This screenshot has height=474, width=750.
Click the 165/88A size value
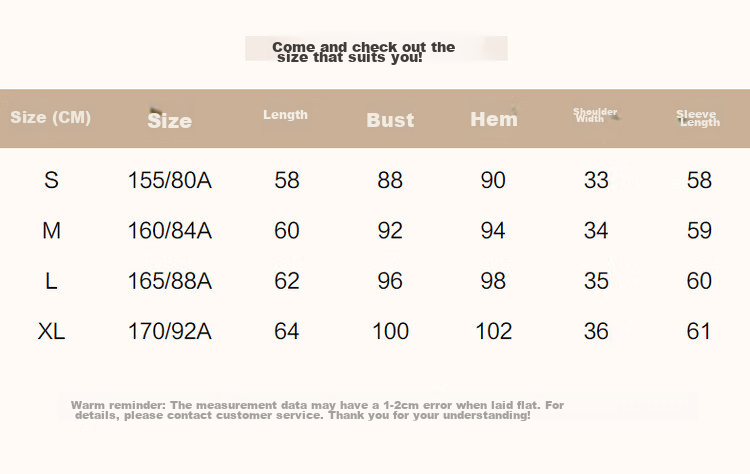(170, 281)
